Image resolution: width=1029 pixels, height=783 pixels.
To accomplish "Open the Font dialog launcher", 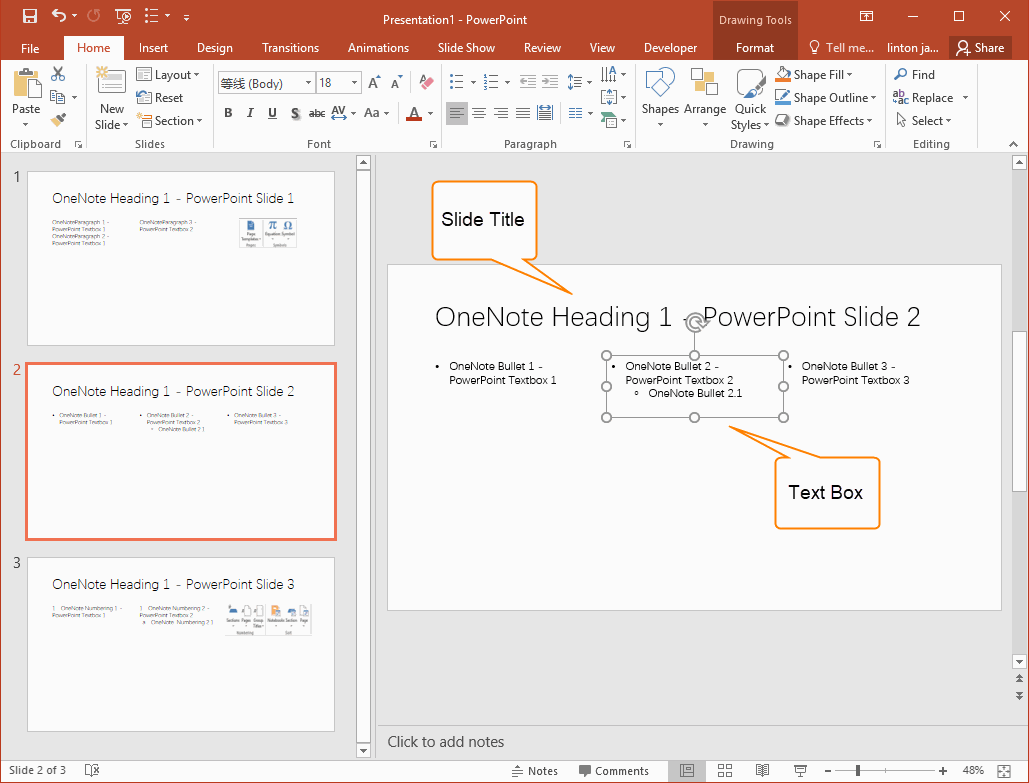I will click(x=433, y=144).
